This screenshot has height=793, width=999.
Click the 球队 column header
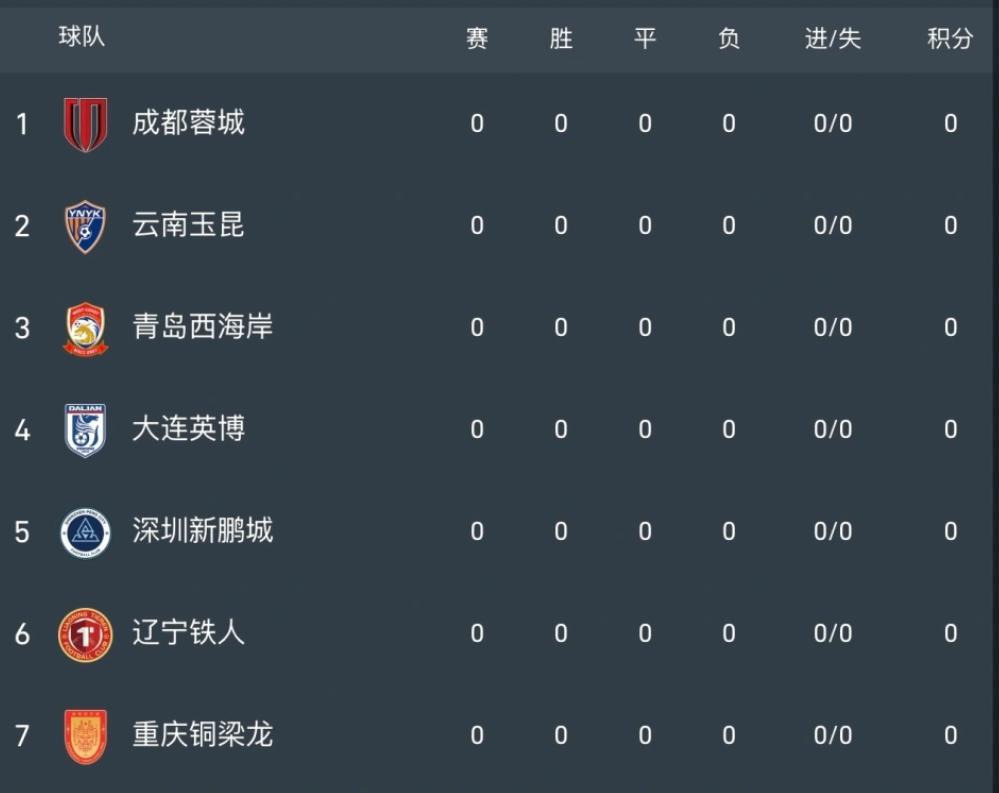81,40
